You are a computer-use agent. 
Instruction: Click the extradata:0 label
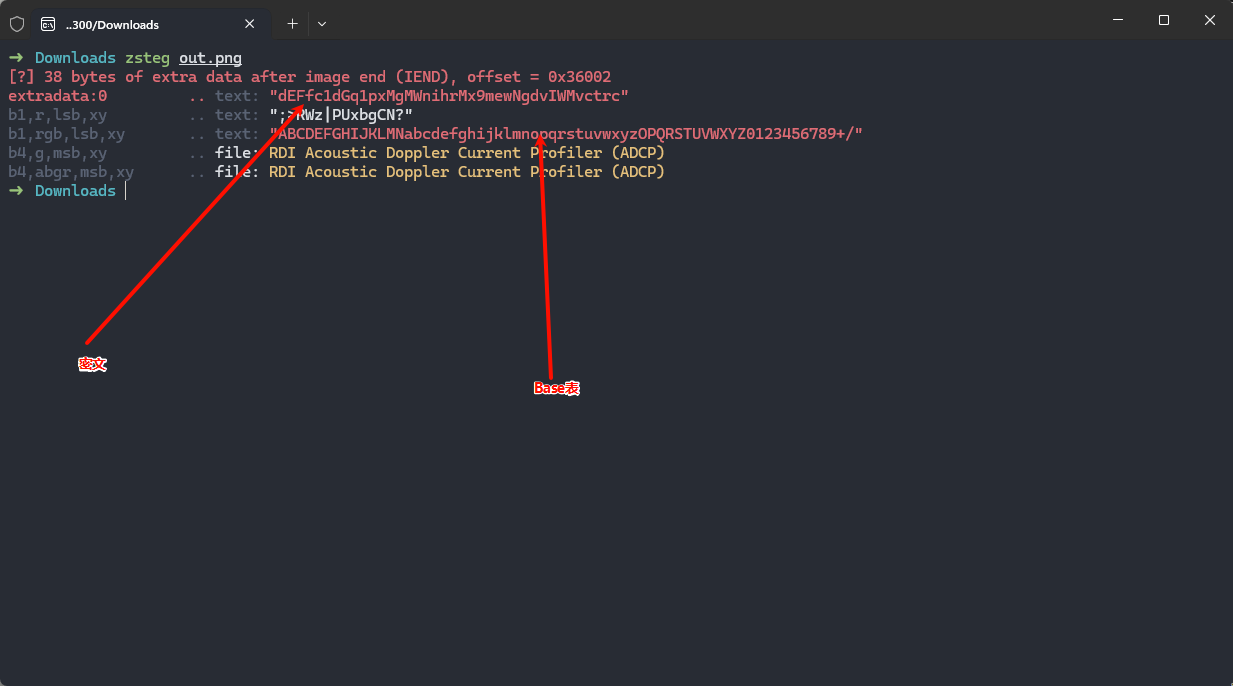coord(57,96)
